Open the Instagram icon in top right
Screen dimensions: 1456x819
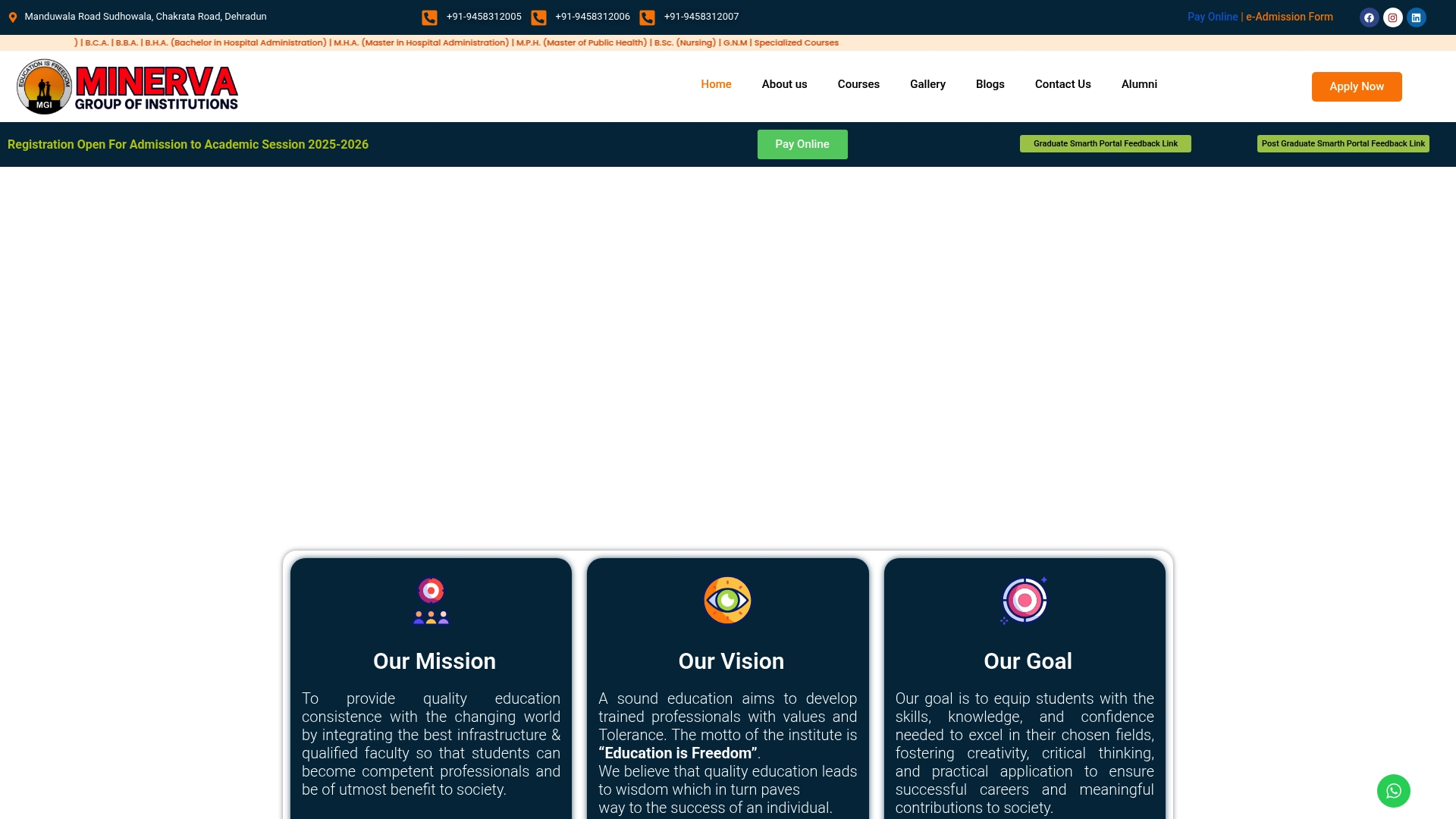(x=1393, y=17)
